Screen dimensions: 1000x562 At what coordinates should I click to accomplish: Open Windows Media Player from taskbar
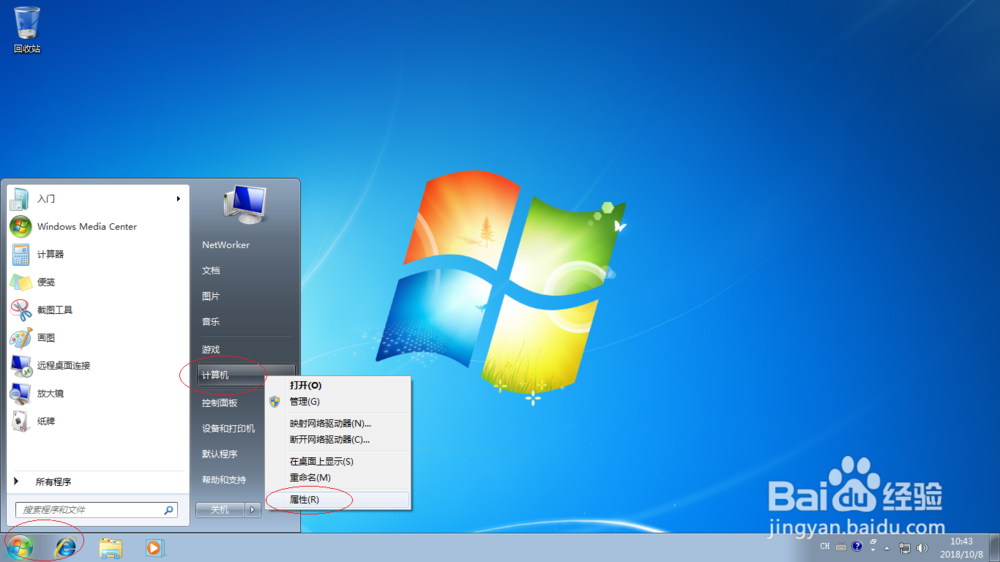pyautogui.click(x=154, y=547)
